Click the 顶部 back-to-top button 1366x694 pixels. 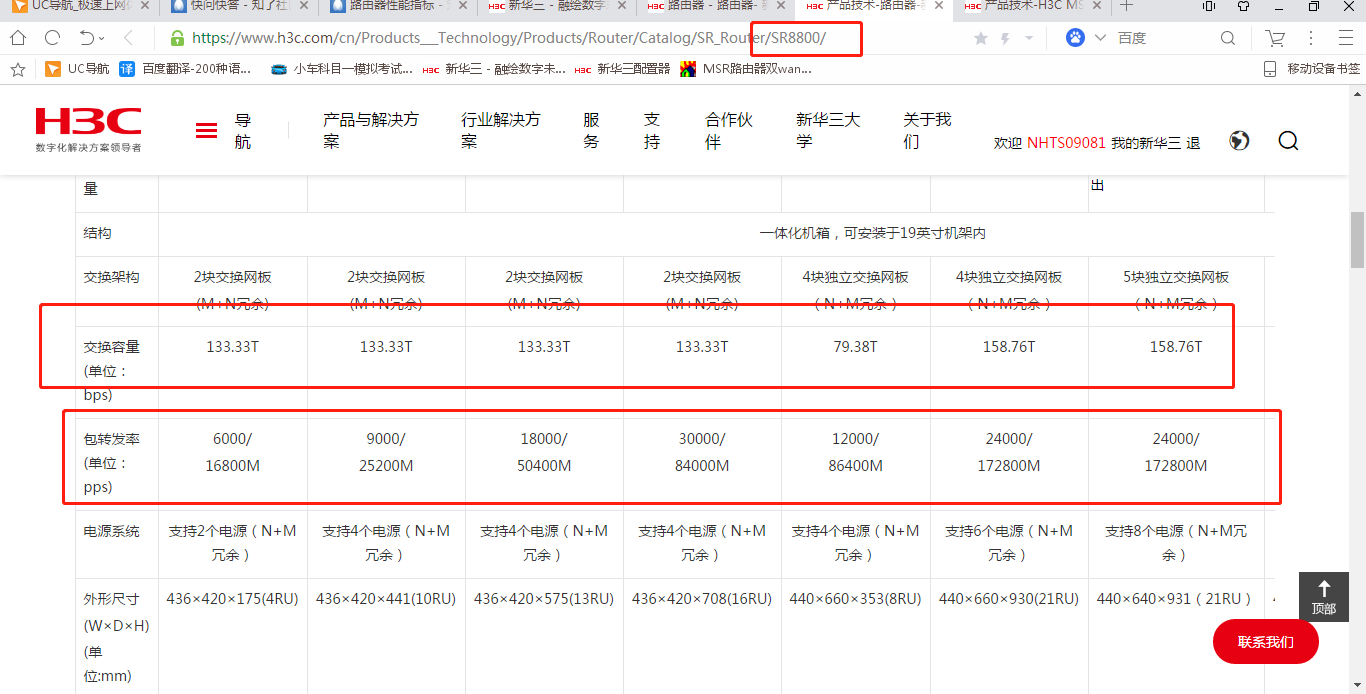[1324, 597]
